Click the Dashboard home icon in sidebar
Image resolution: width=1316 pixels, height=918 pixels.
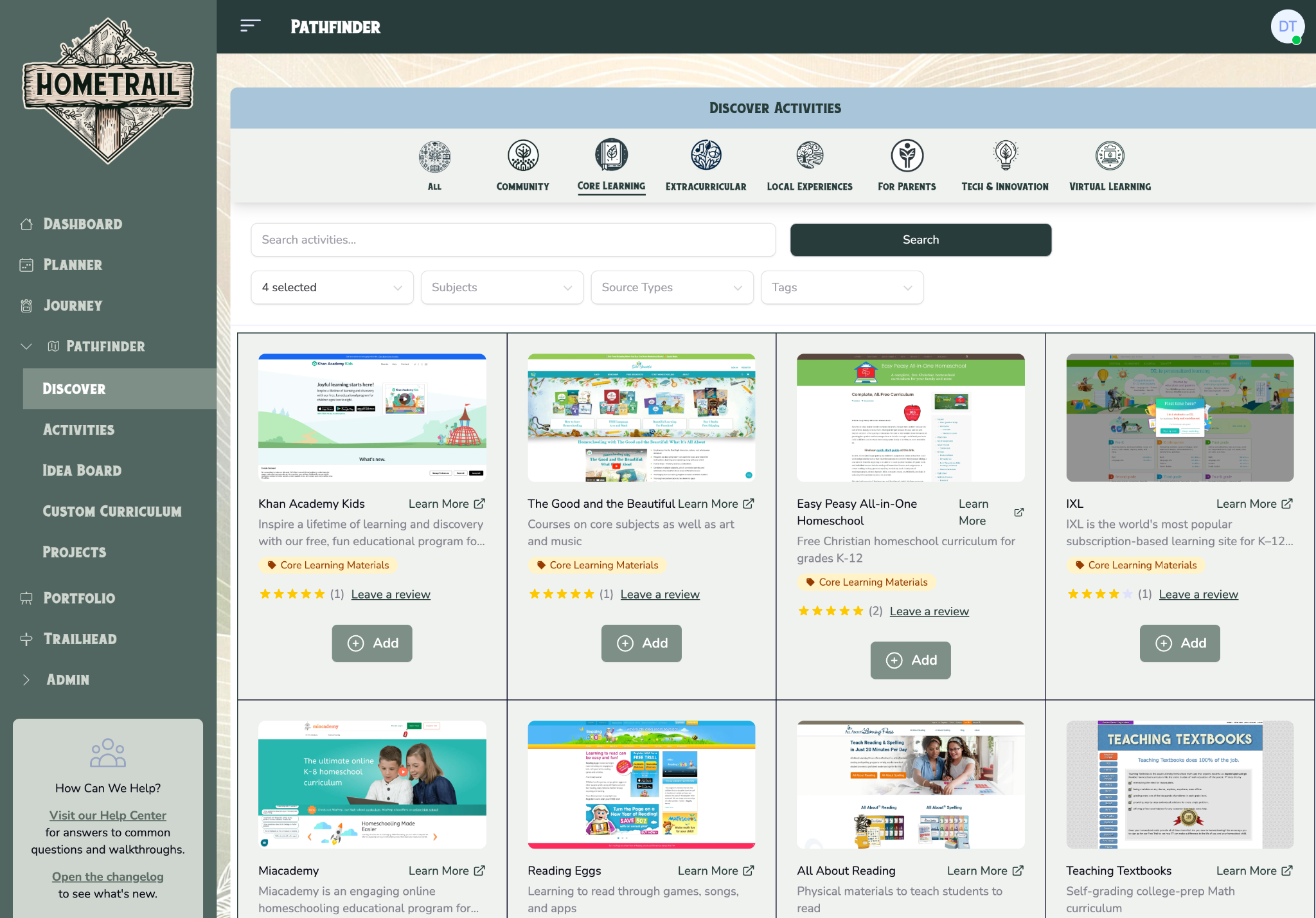(26, 224)
